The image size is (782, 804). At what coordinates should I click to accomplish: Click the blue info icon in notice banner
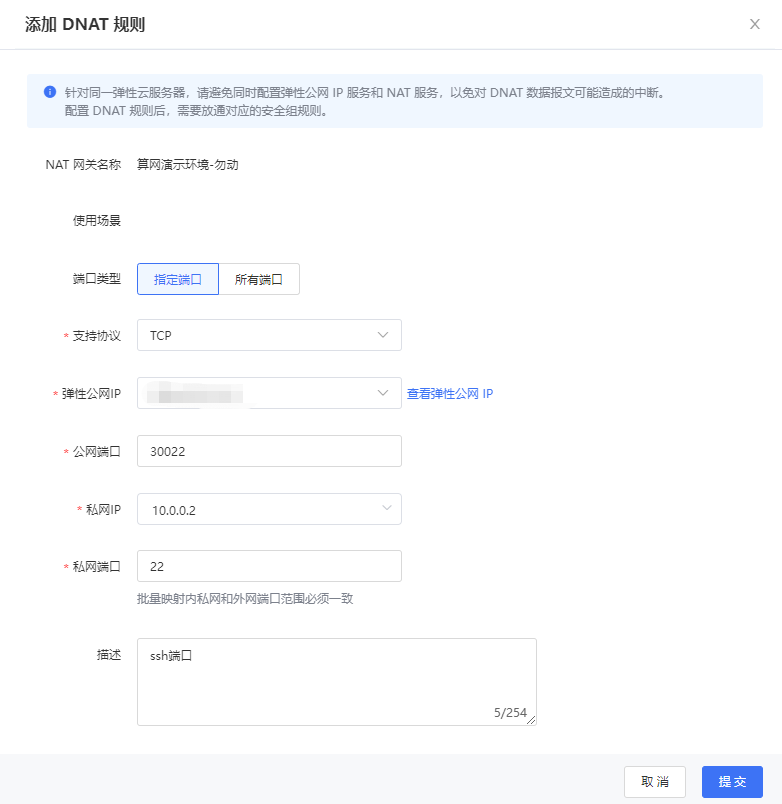[50, 92]
